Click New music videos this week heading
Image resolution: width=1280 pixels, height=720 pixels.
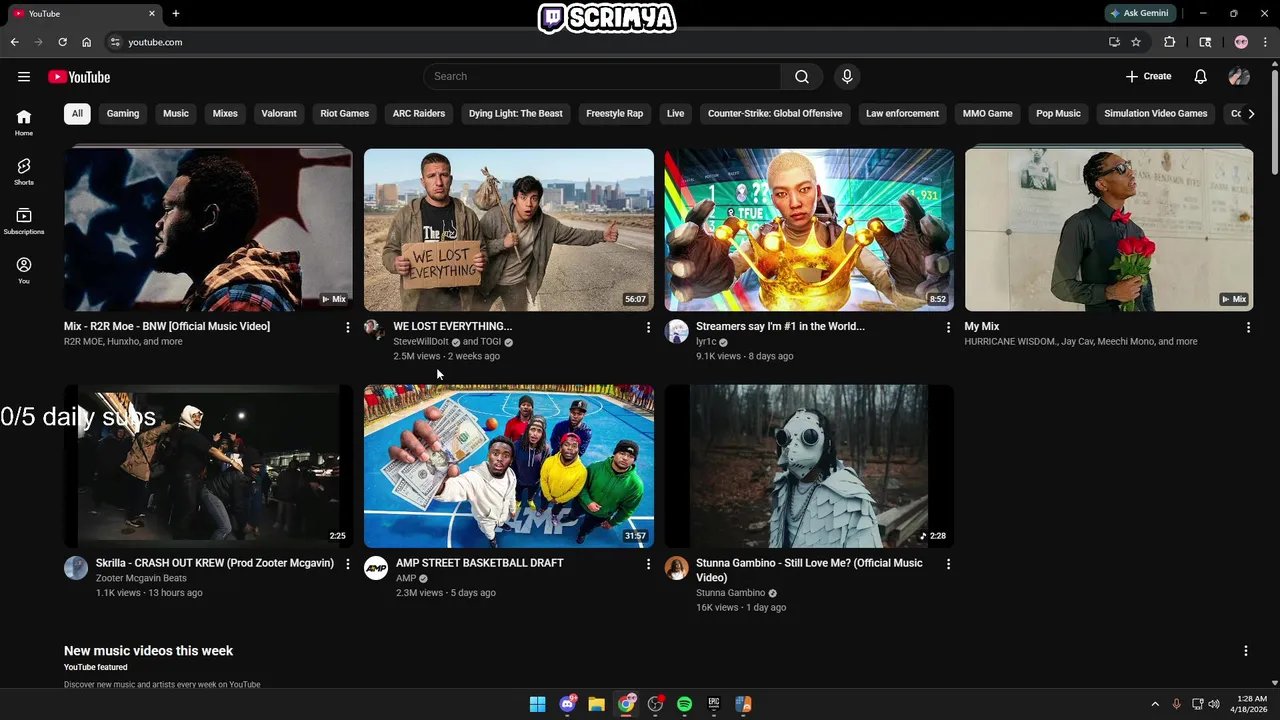click(148, 651)
